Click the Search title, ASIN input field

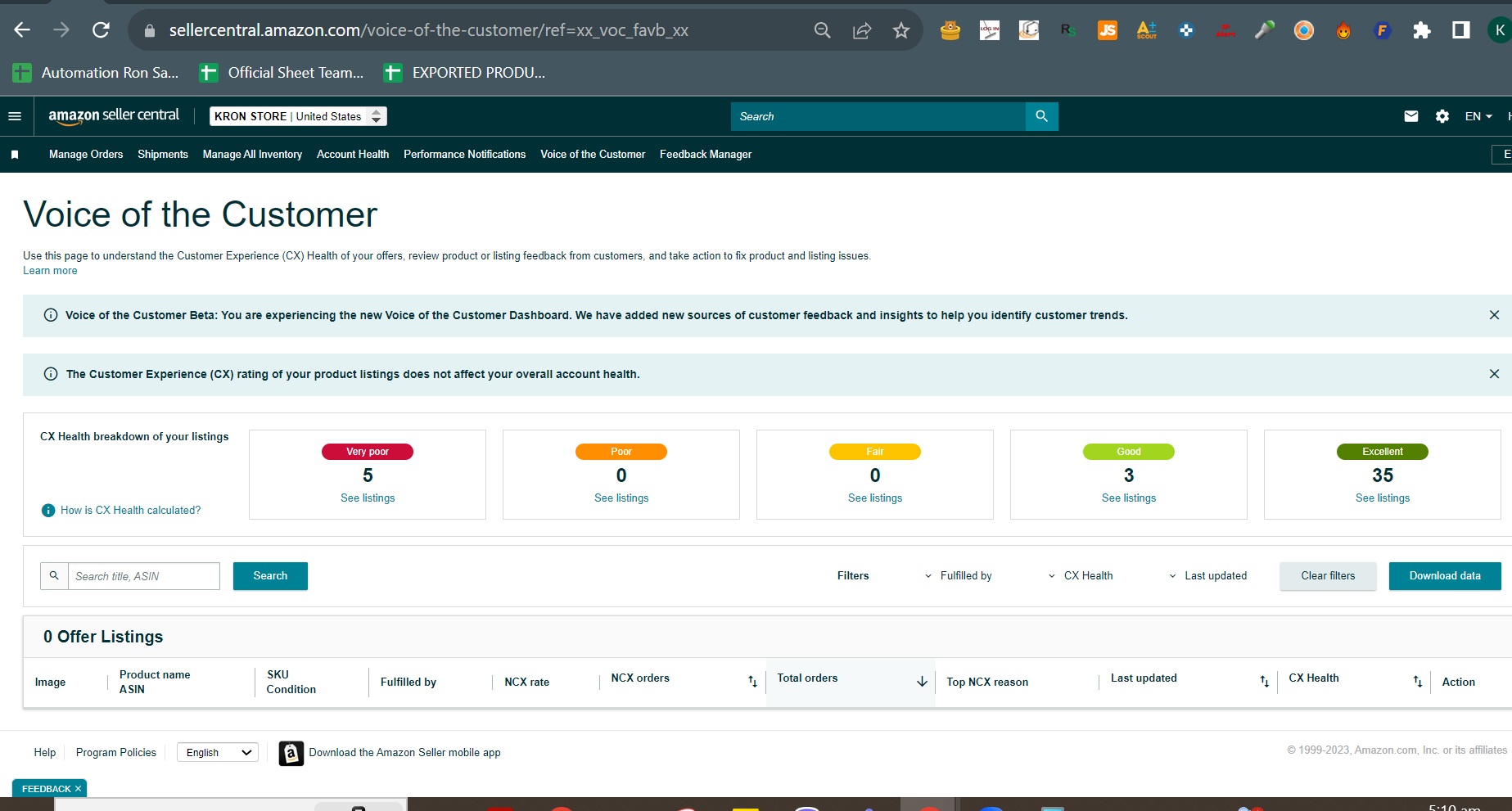tap(144, 576)
